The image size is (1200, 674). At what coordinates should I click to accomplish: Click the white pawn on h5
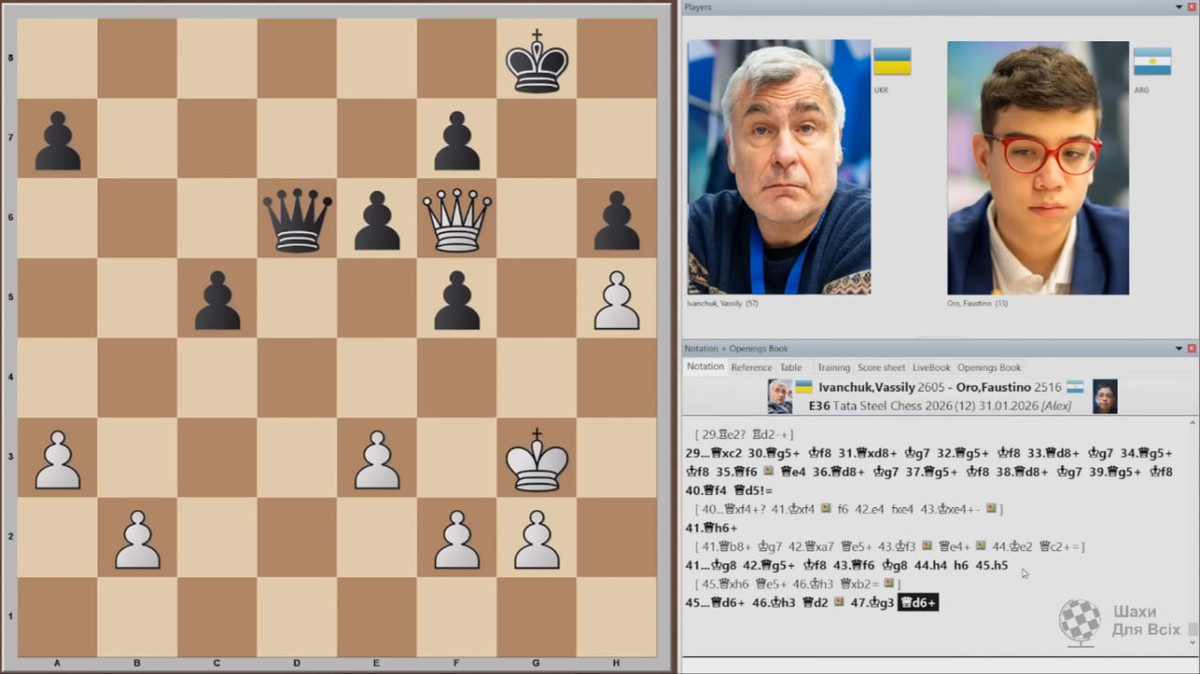click(617, 300)
